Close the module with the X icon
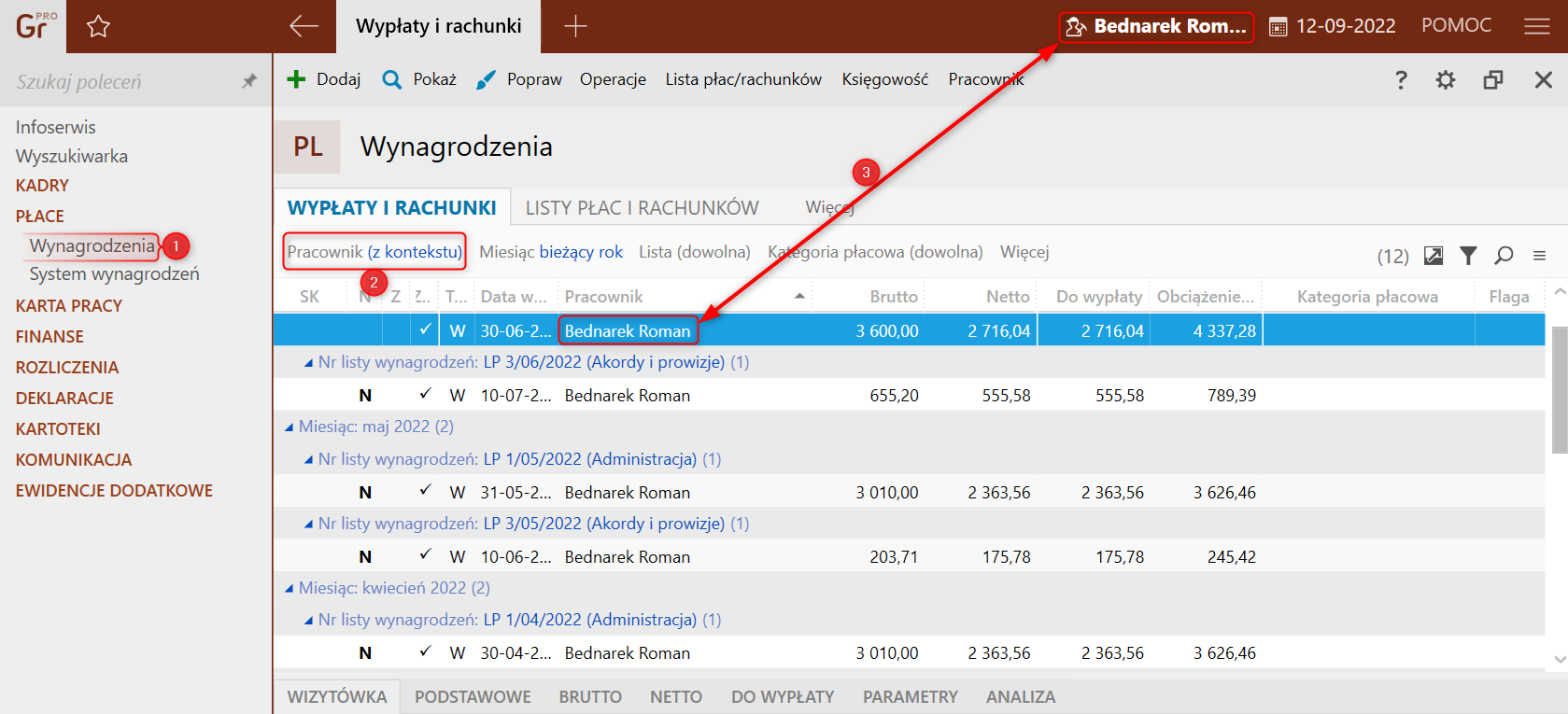Viewport: 1568px width, 714px height. 1544,79
